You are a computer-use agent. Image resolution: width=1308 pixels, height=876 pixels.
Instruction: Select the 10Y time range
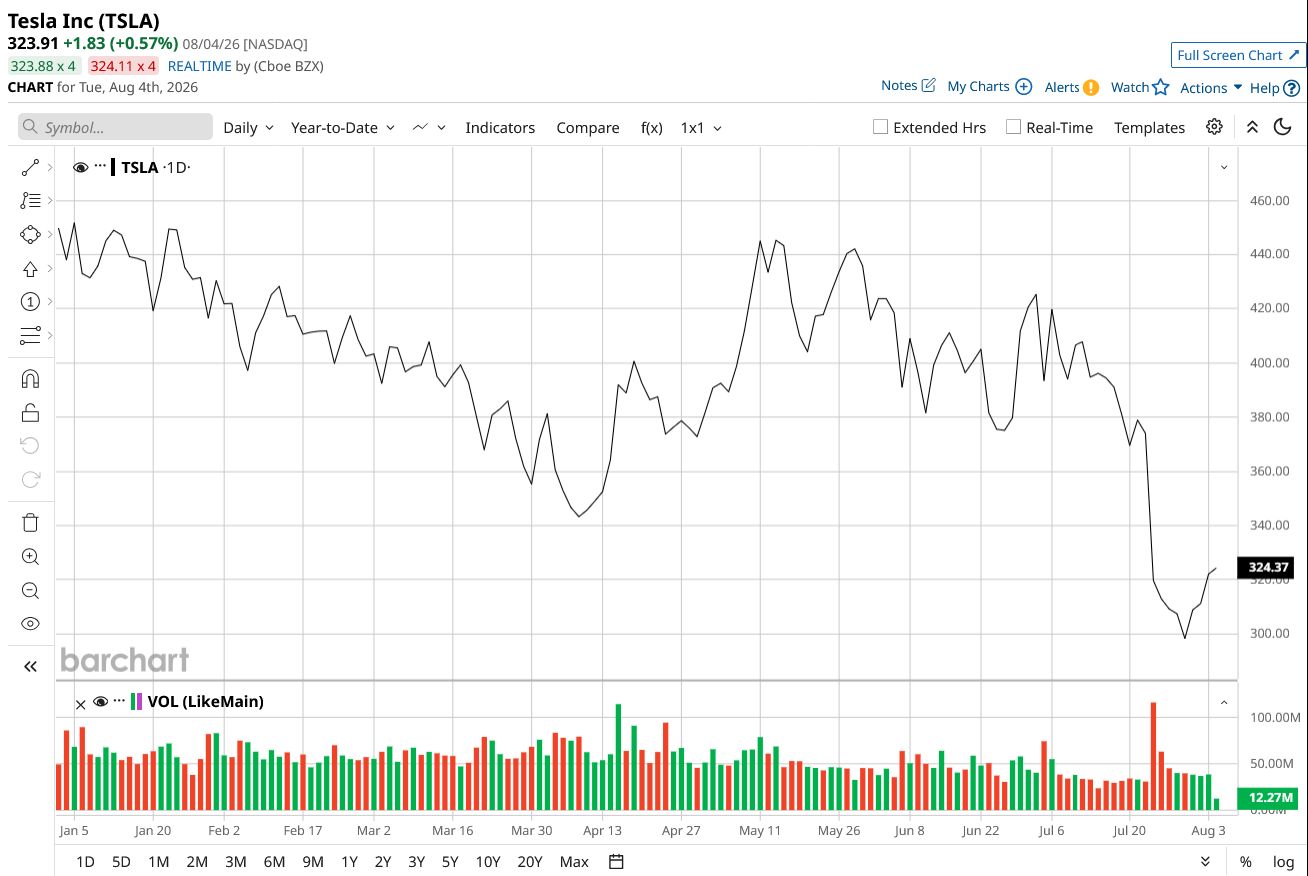[x=488, y=861]
